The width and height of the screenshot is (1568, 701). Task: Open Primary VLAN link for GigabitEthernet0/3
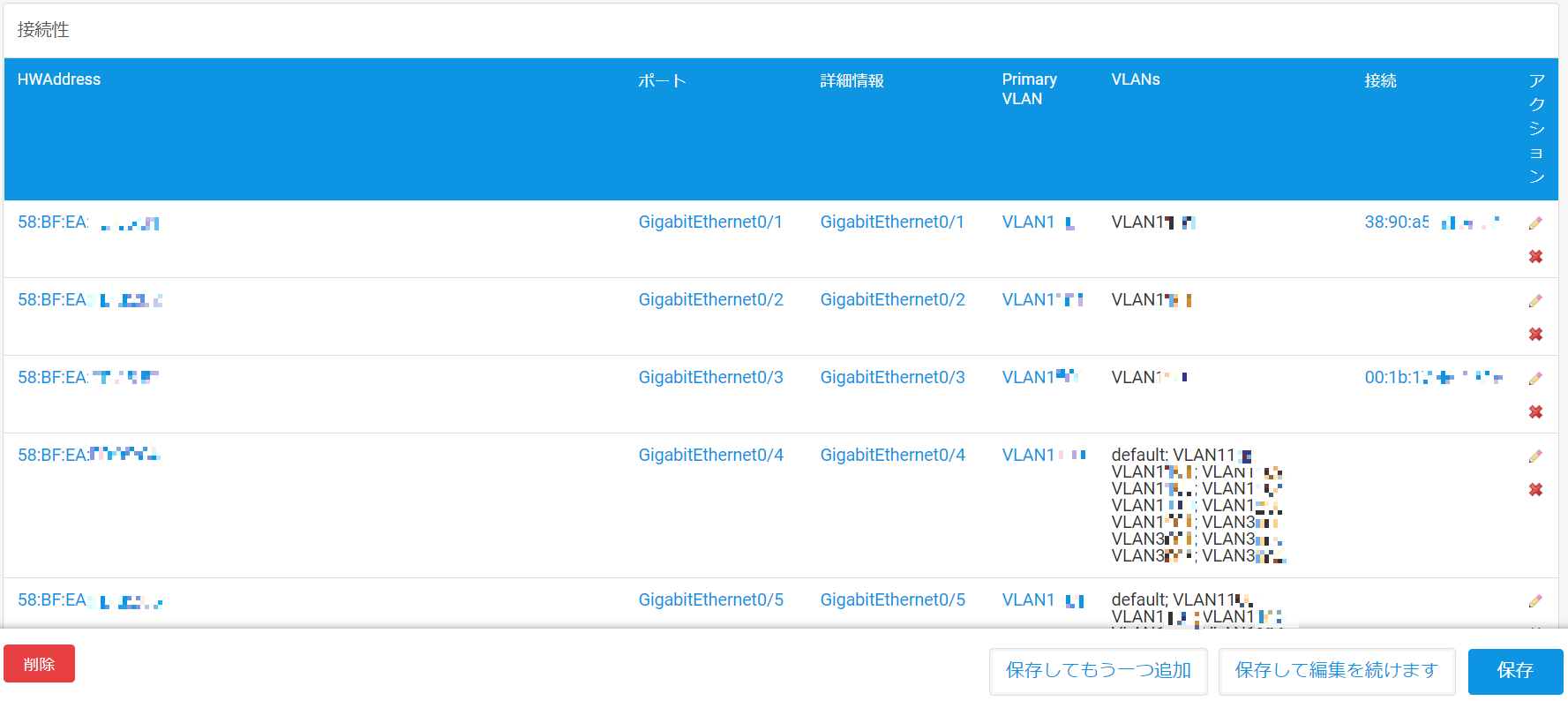tap(1040, 378)
